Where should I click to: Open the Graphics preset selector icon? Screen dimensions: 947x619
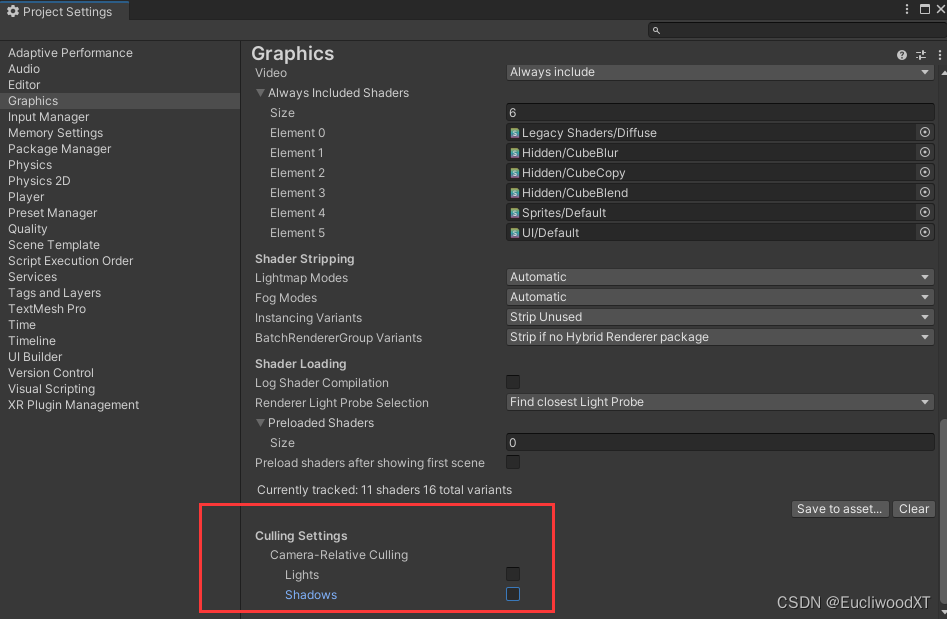coord(920,55)
